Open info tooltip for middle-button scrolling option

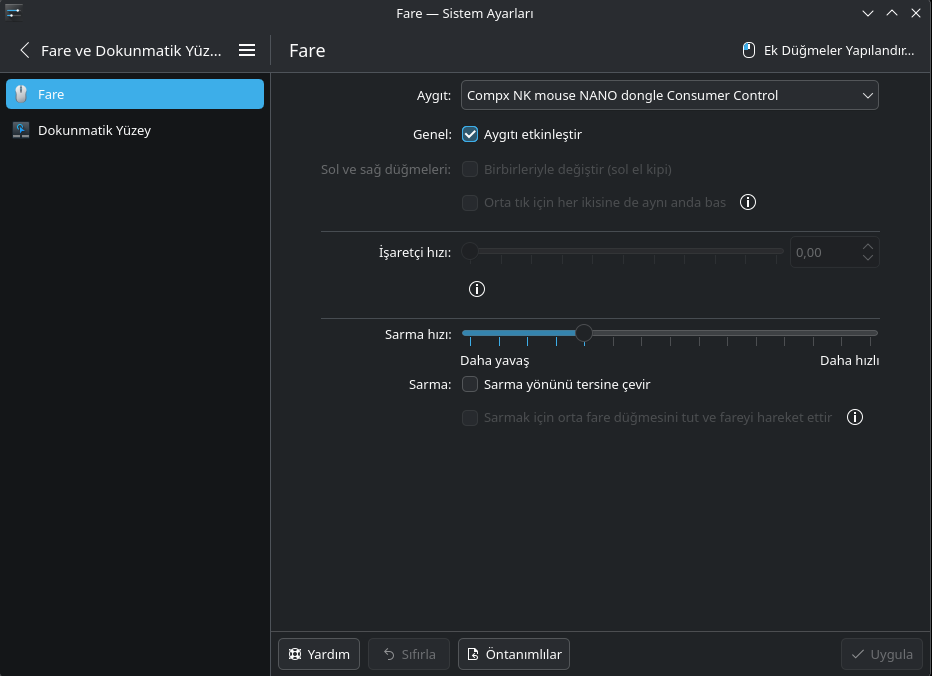point(855,417)
